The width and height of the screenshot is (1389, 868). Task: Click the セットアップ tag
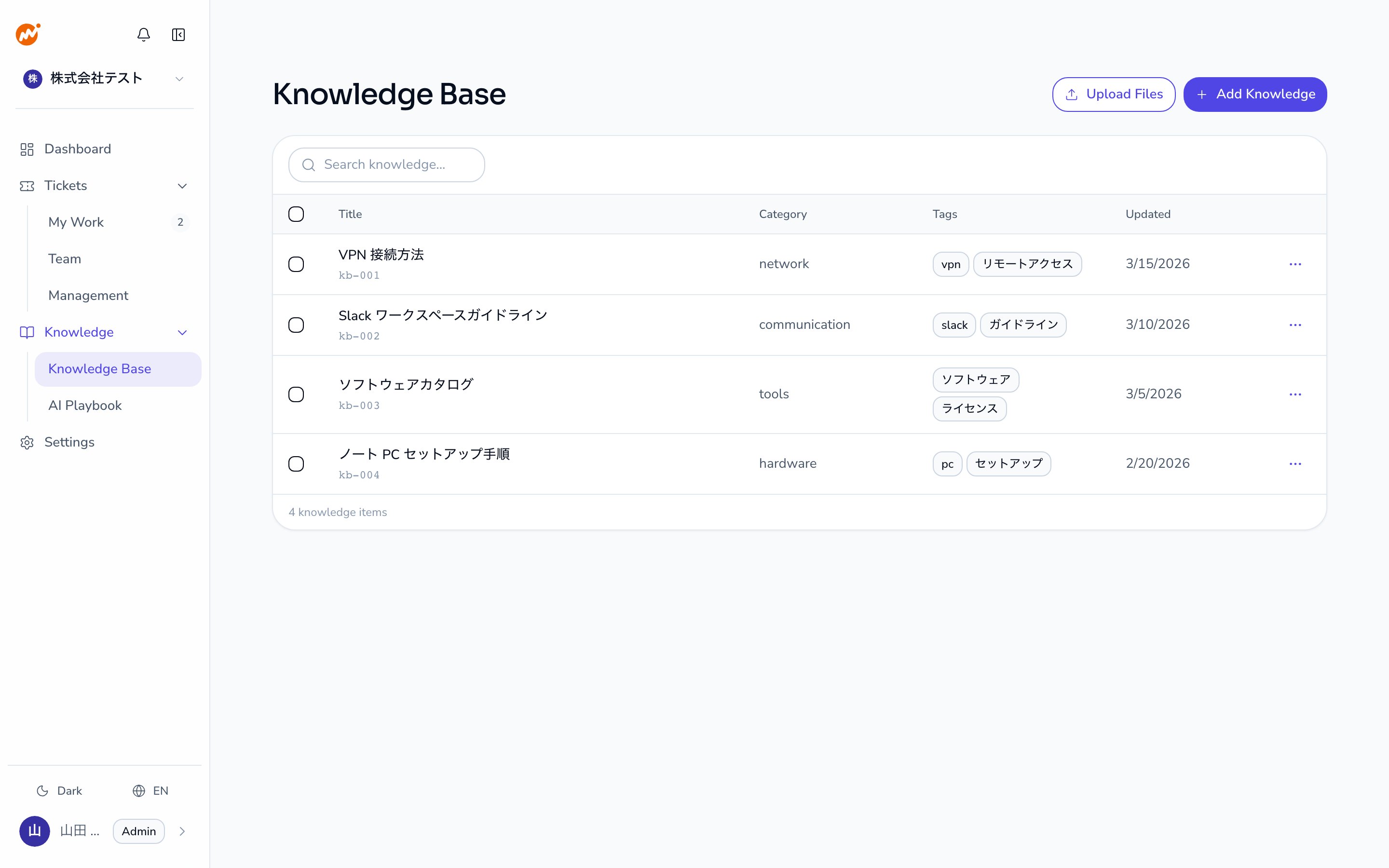pyautogui.click(x=1008, y=464)
